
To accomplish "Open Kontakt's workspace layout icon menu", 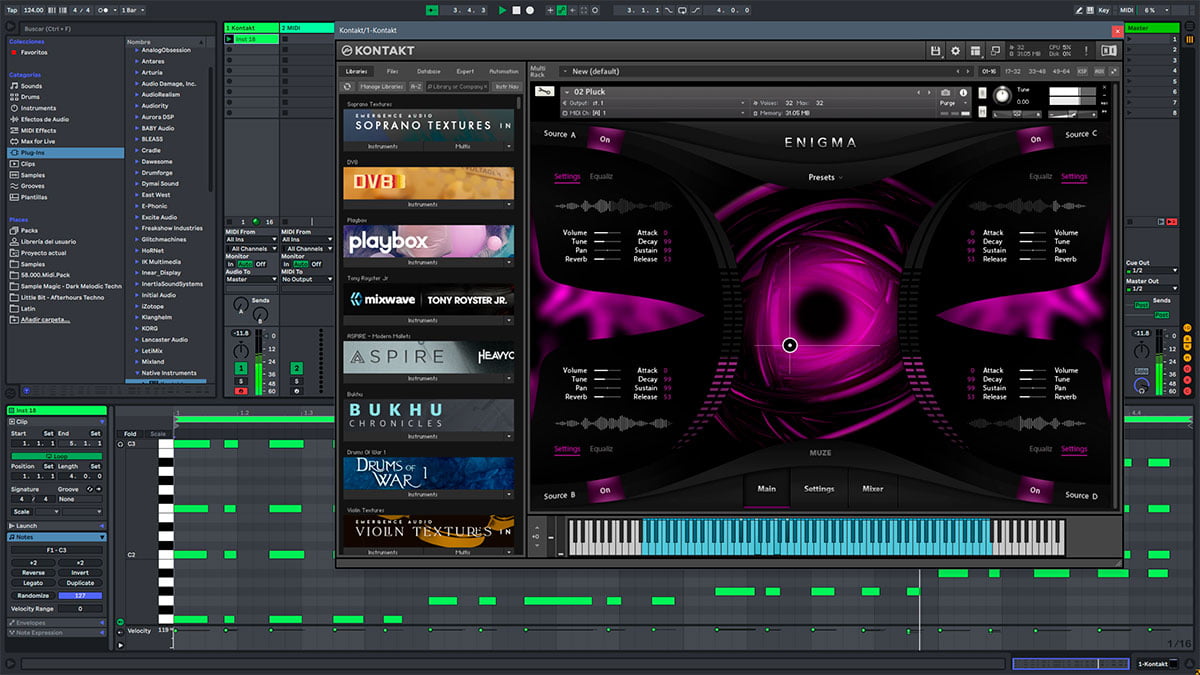I will [x=975, y=50].
